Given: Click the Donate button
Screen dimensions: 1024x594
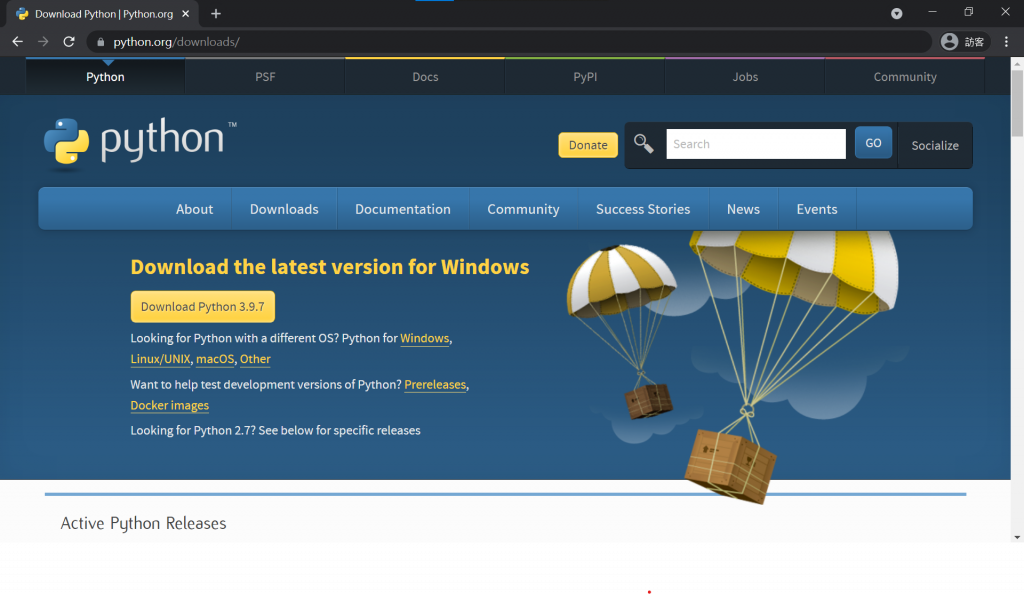Looking at the screenshot, I should tap(588, 145).
